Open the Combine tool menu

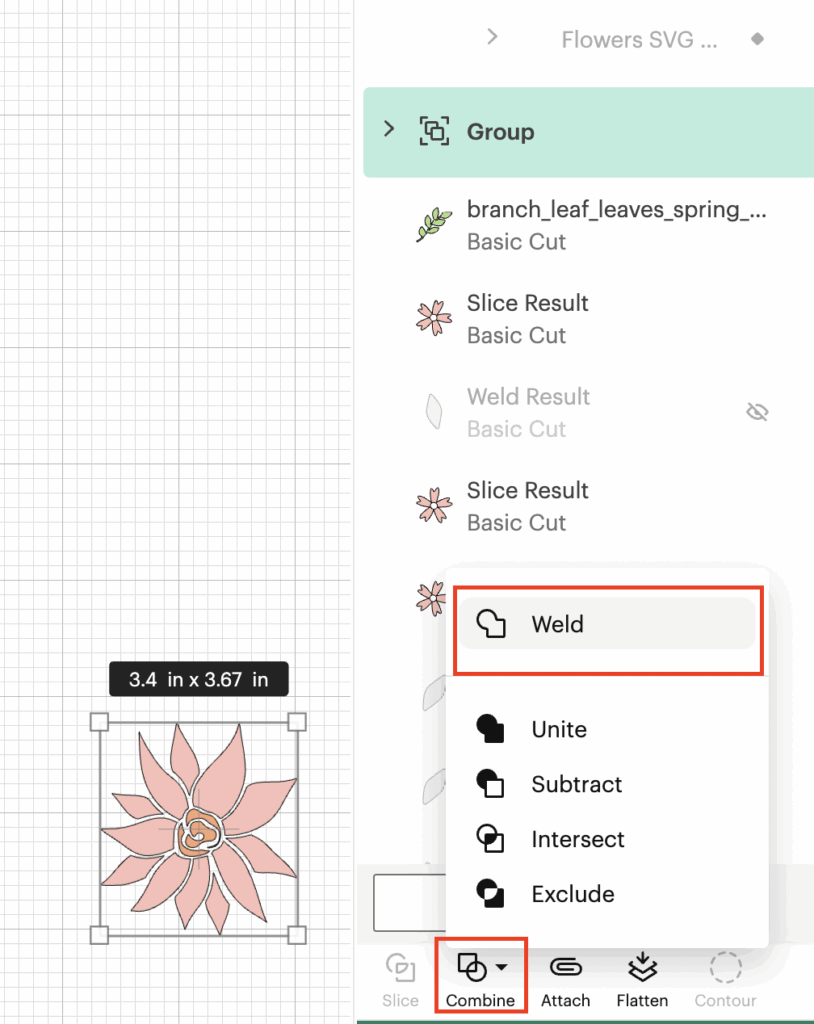[481, 969]
